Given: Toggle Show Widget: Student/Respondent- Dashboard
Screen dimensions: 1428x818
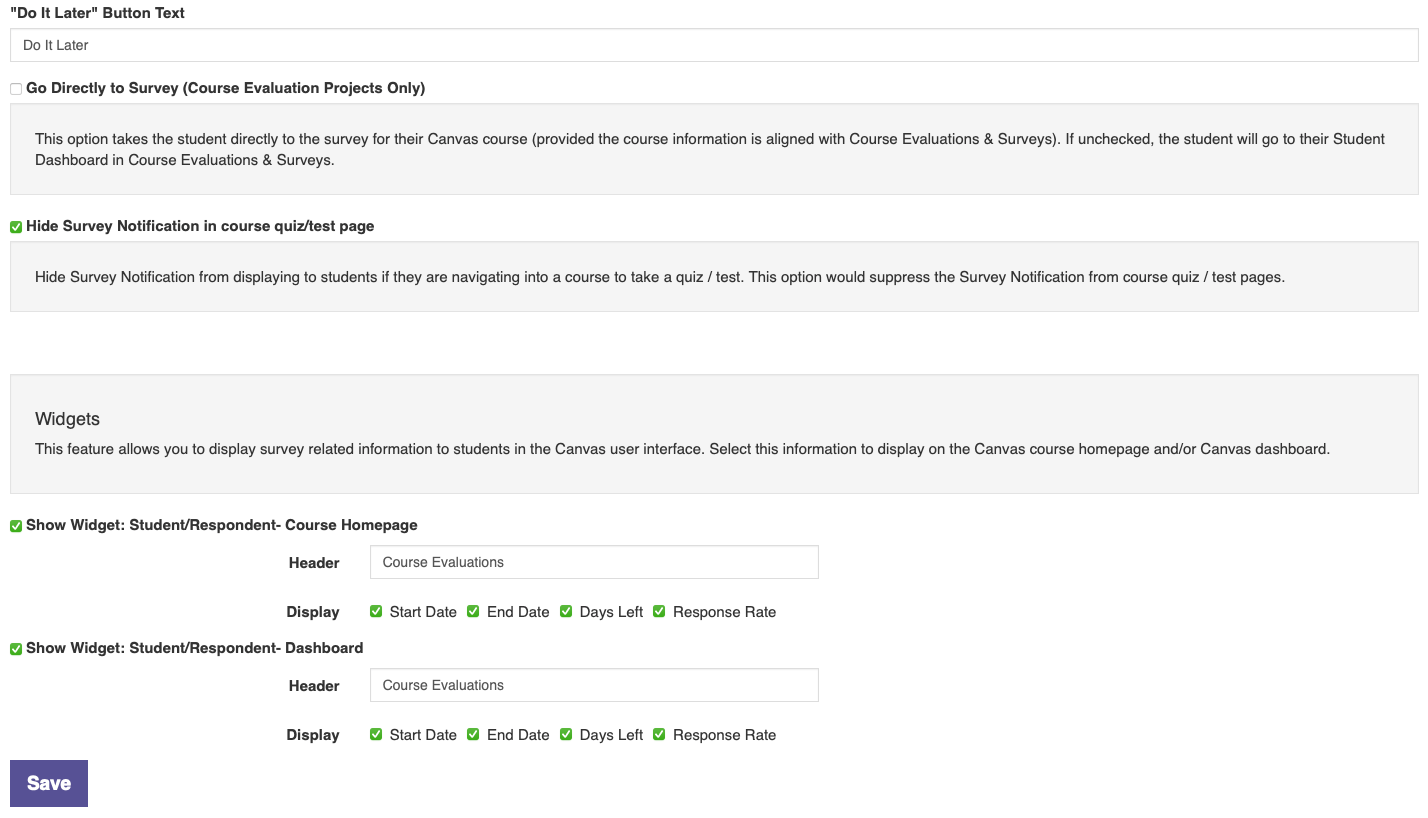Looking at the screenshot, I should (15, 648).
